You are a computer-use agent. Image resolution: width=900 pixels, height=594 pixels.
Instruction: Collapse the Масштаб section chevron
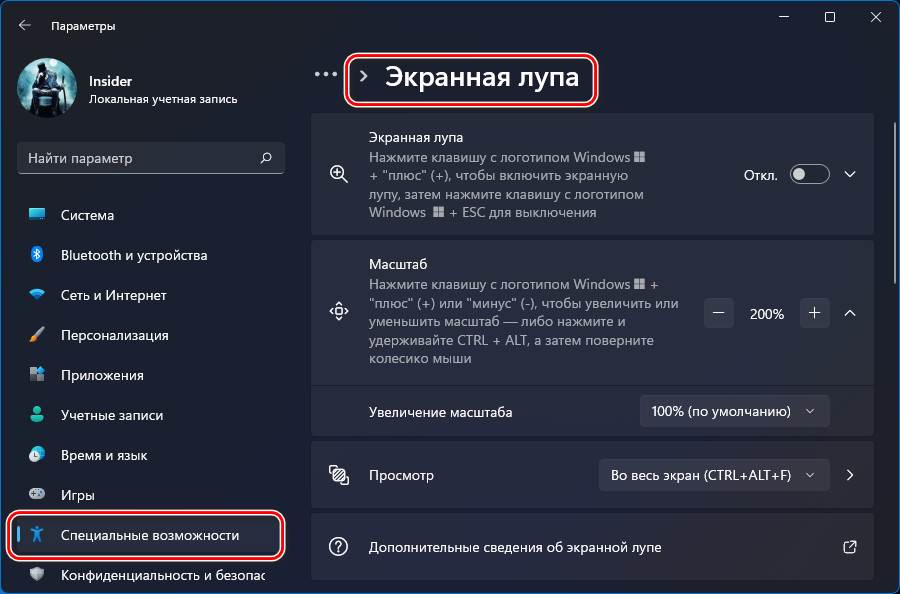click(x=850, y=313)
